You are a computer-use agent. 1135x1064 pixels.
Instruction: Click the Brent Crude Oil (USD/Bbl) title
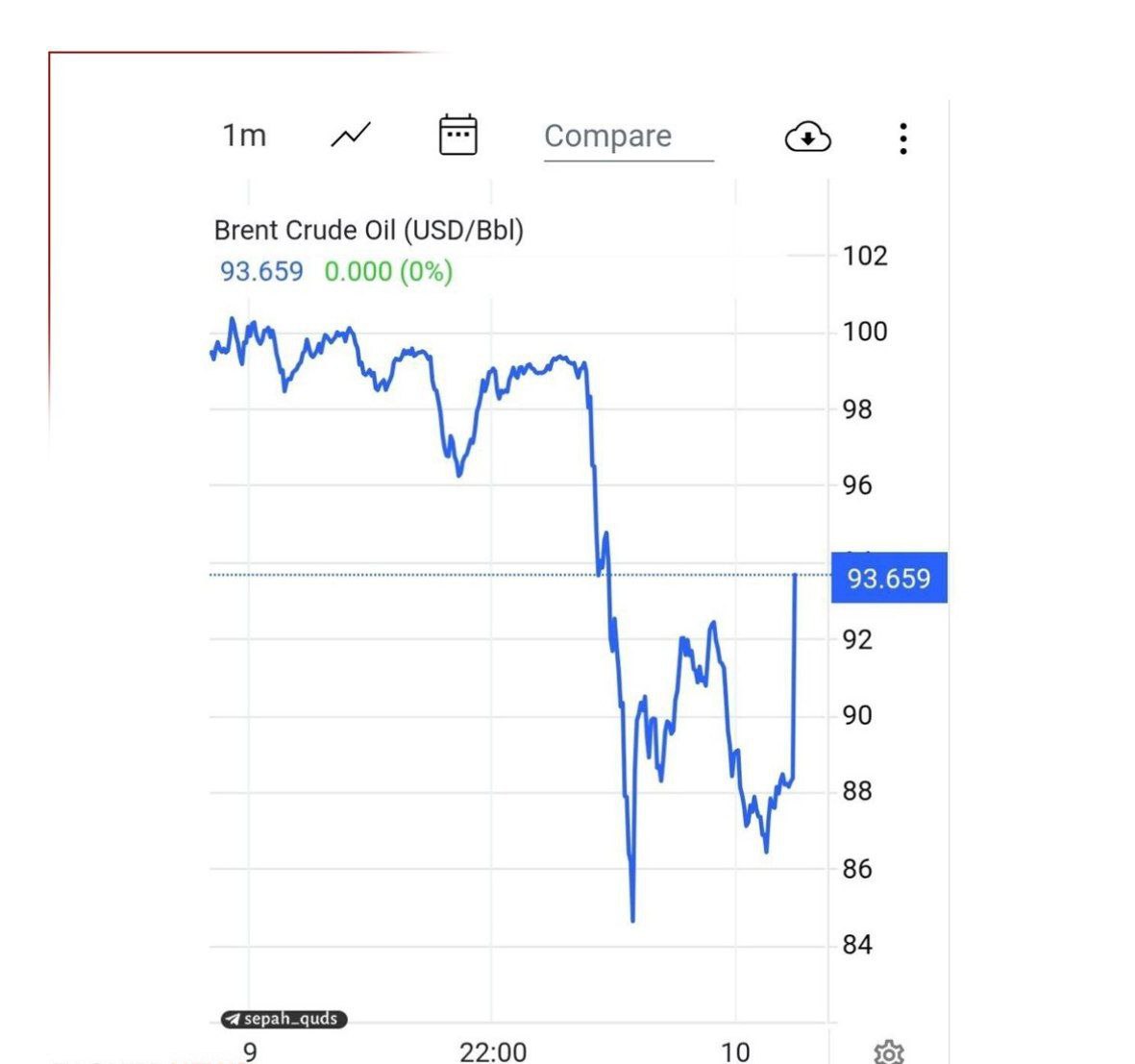pos(368,231)
